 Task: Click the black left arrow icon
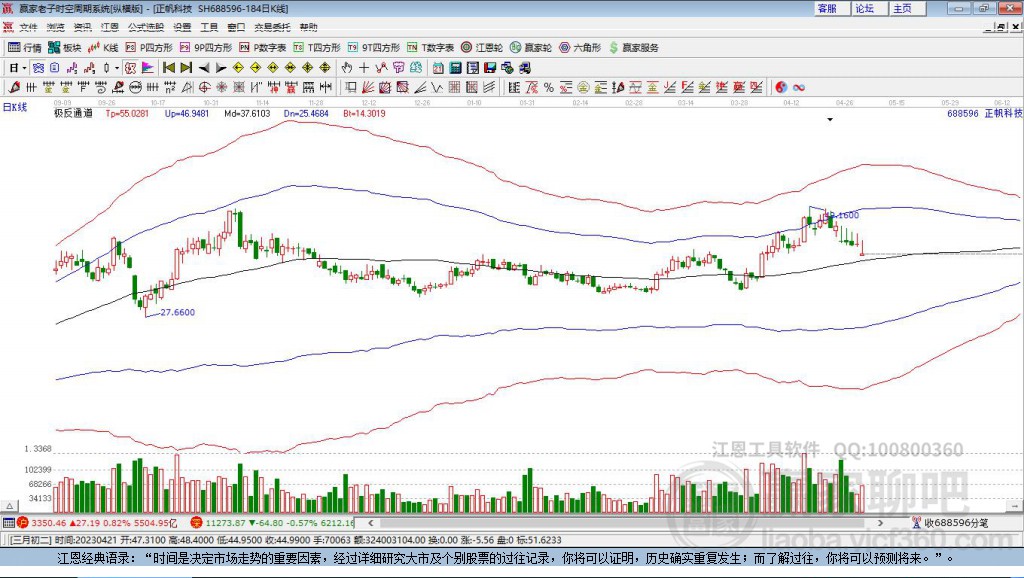pyautogui.click(x=204, y=67)
